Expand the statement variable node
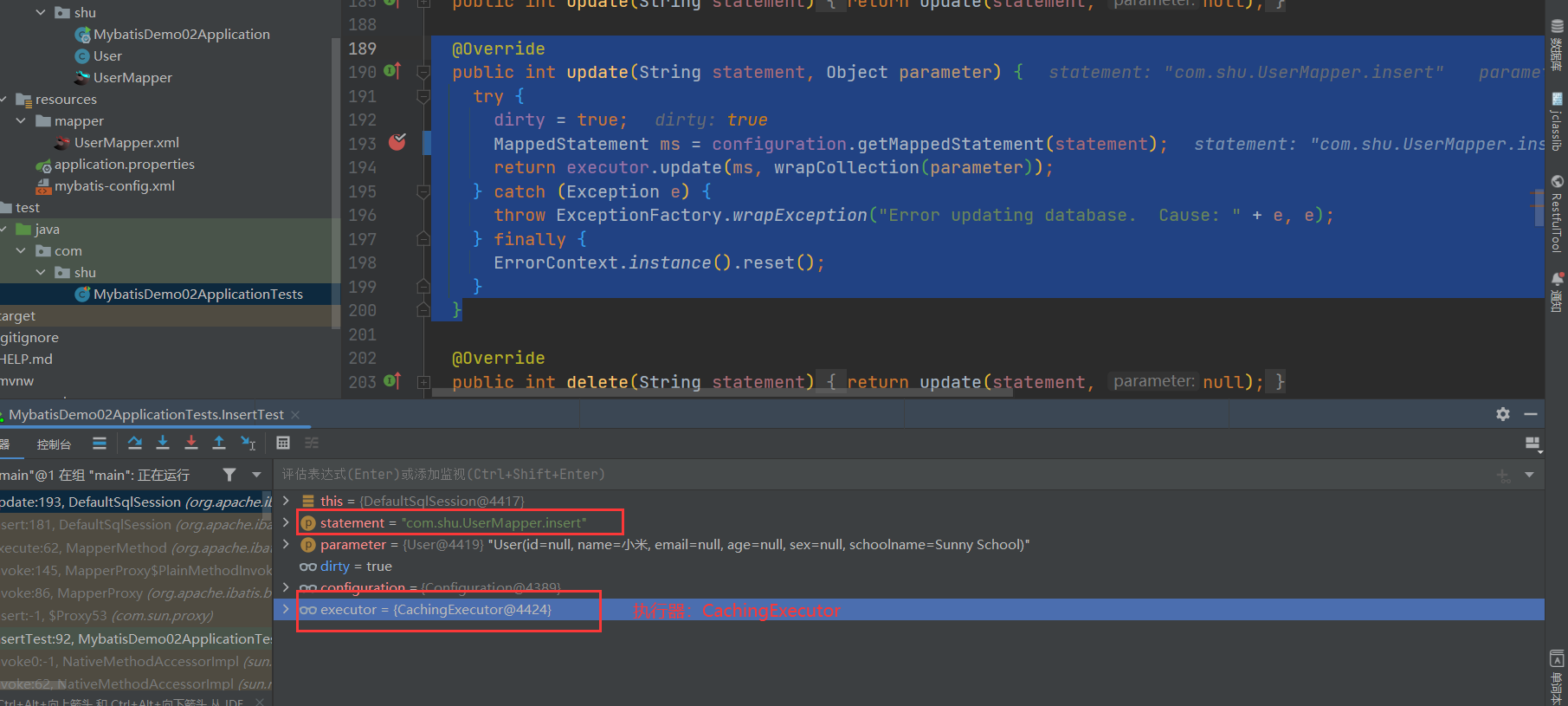Viewport: 1568px width, 706px height. click(286, 522)
